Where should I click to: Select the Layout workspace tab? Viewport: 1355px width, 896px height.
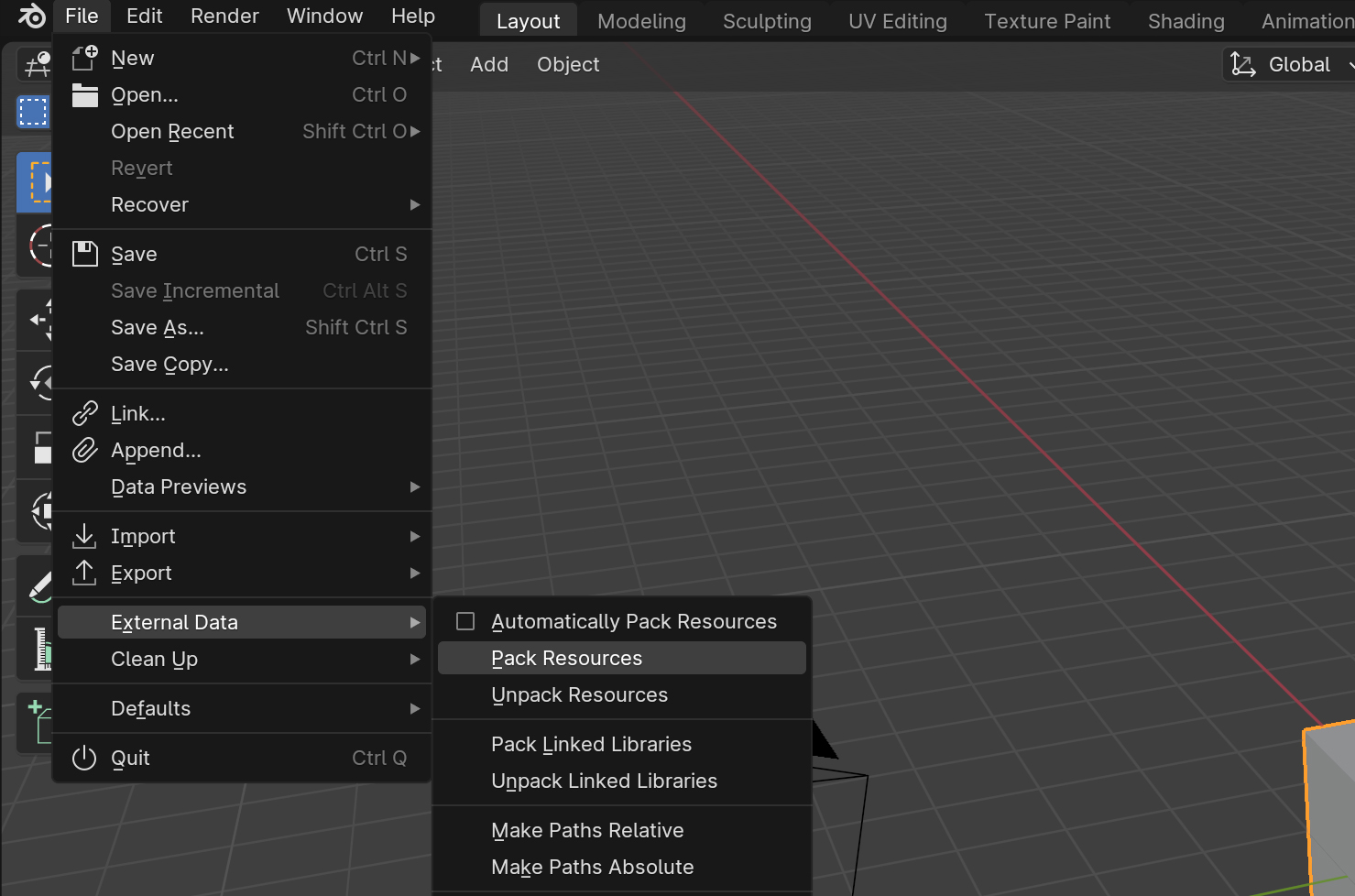click(528, 21)
